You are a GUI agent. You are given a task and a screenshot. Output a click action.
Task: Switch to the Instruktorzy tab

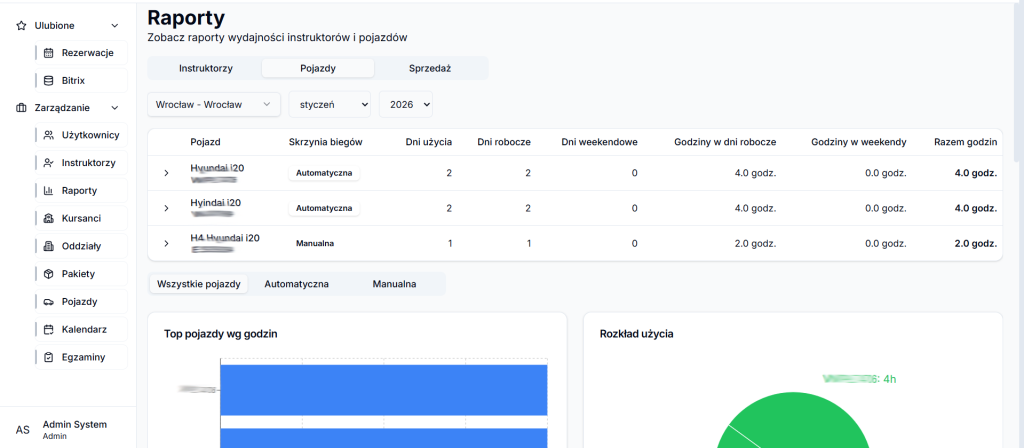point(205,68)
